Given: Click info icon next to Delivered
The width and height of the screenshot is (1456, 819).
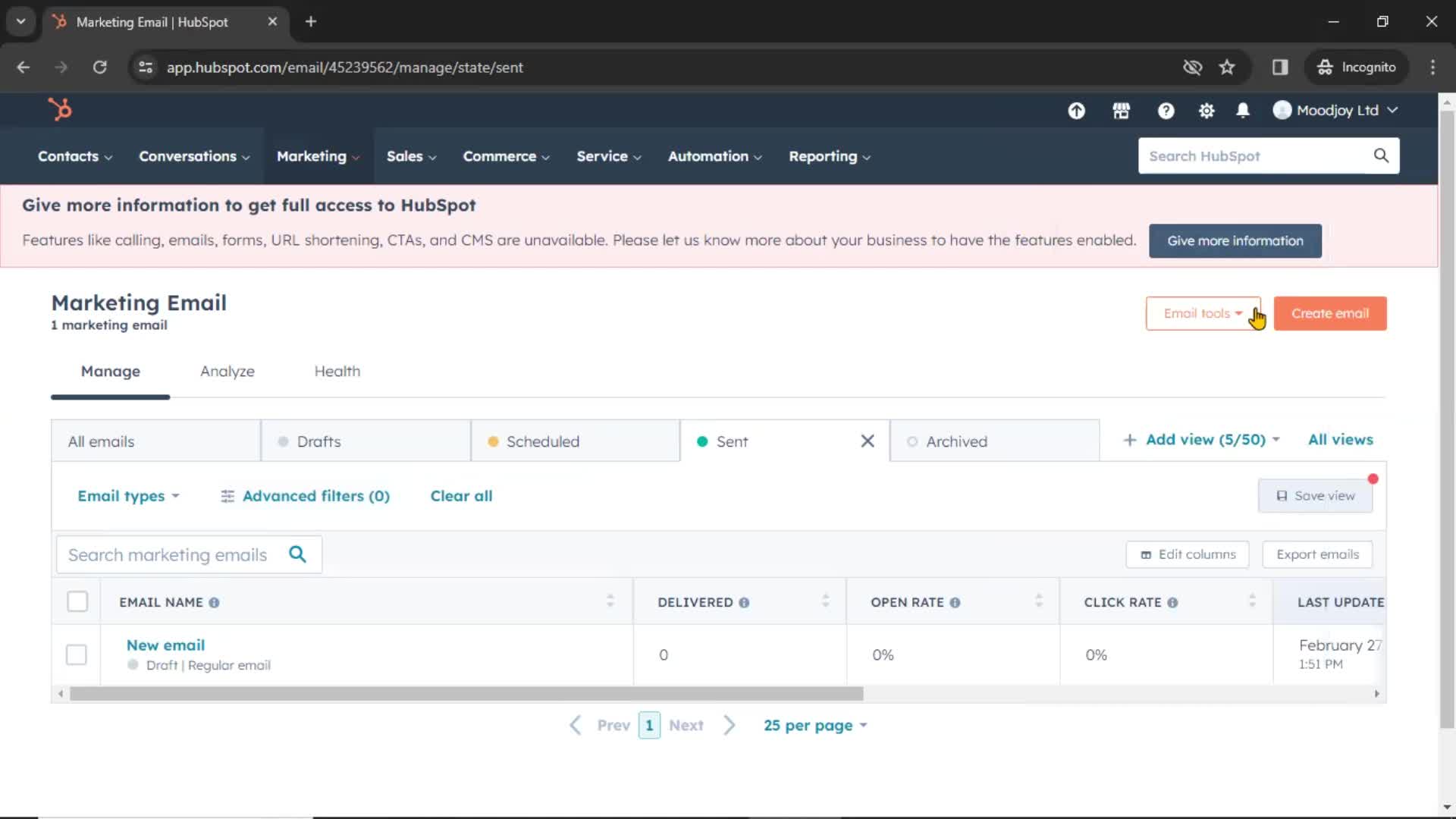Looking at the screenshot, I should click(744, 603).
